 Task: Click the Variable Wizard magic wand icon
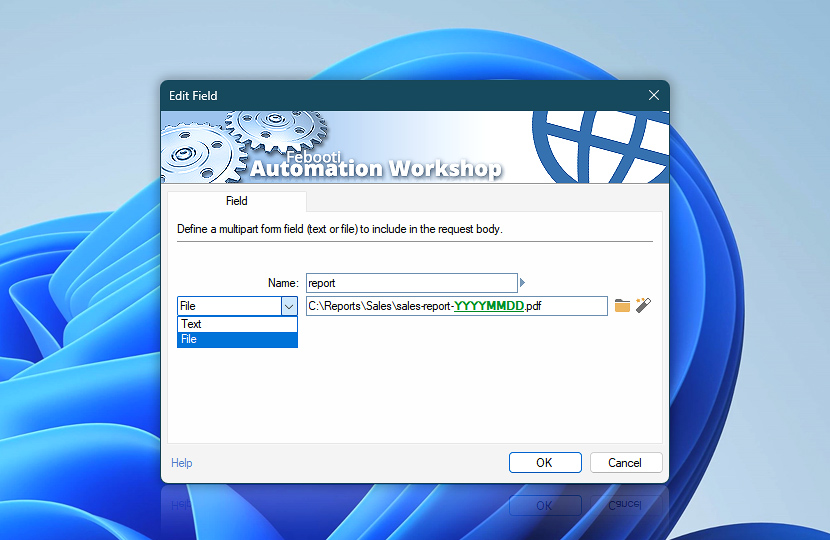[x=643, y=305]
